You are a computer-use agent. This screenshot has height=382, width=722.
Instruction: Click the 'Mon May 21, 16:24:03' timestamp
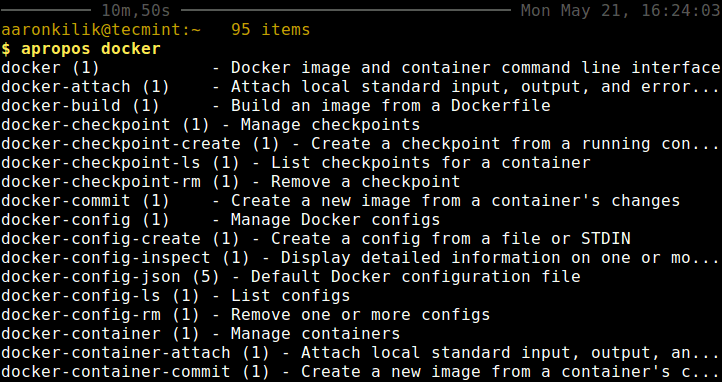[621, 10]
